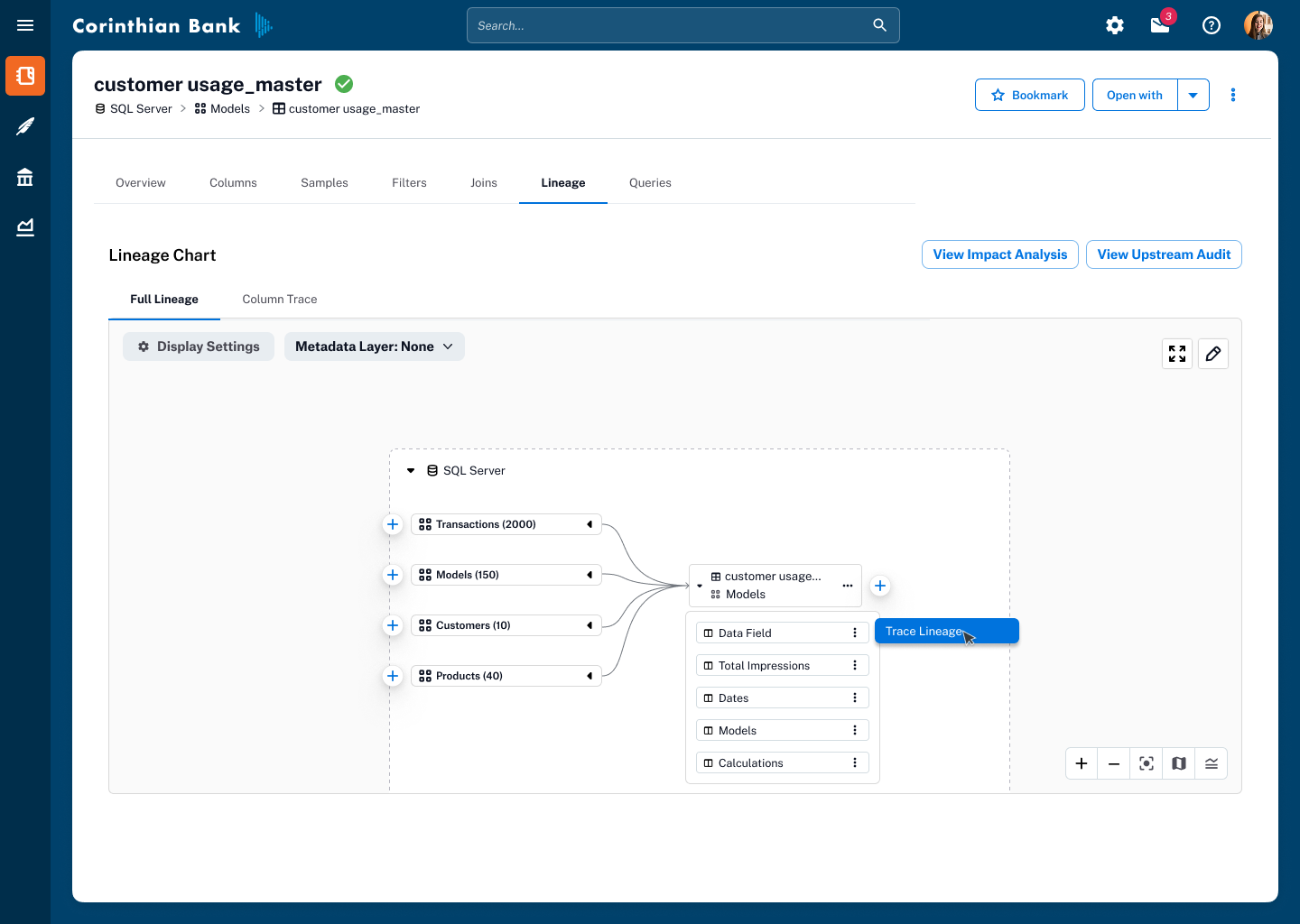1300x924 pixels.
Task: Switch to the Queries tab
Action: (650, 182)
